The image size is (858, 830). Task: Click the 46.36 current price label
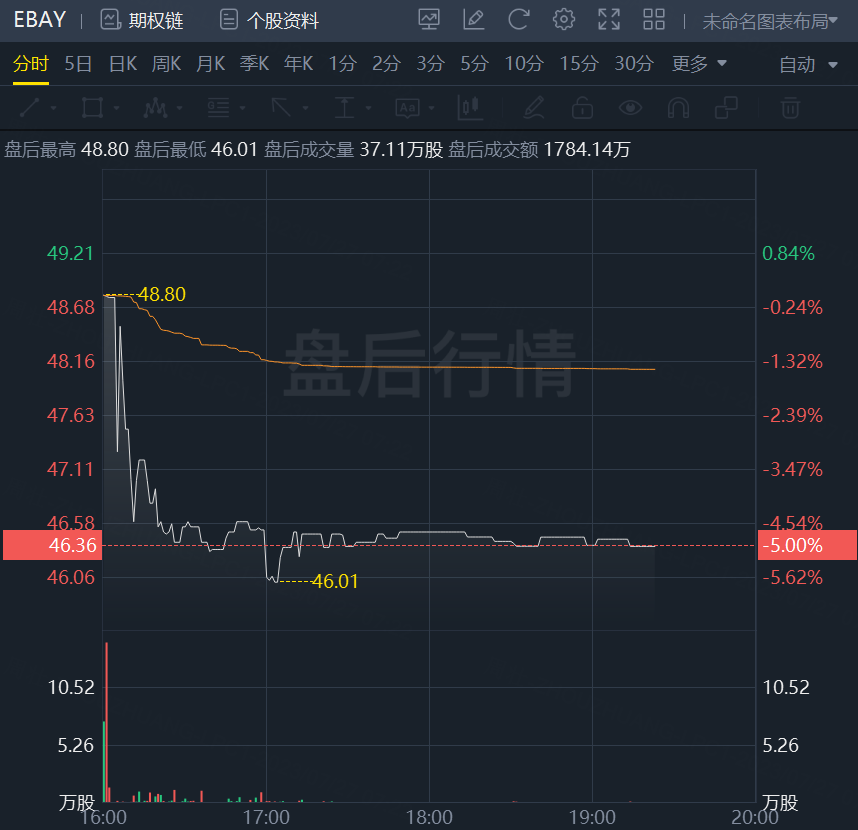click(52, 545)
